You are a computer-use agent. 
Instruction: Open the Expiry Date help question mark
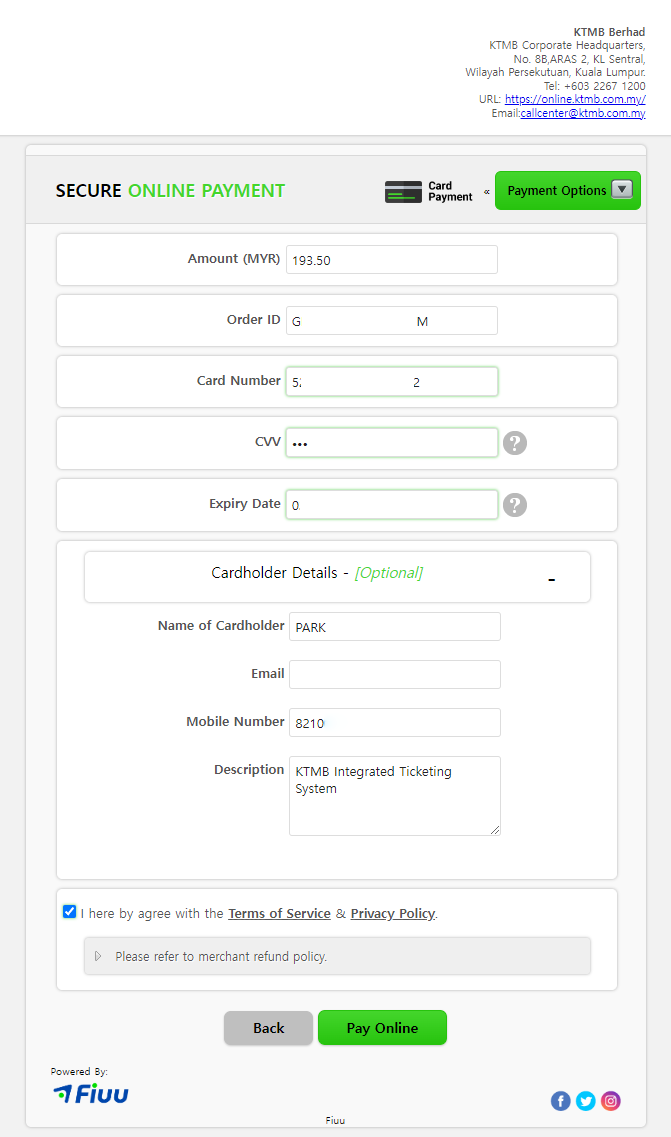tap(515, 505)
